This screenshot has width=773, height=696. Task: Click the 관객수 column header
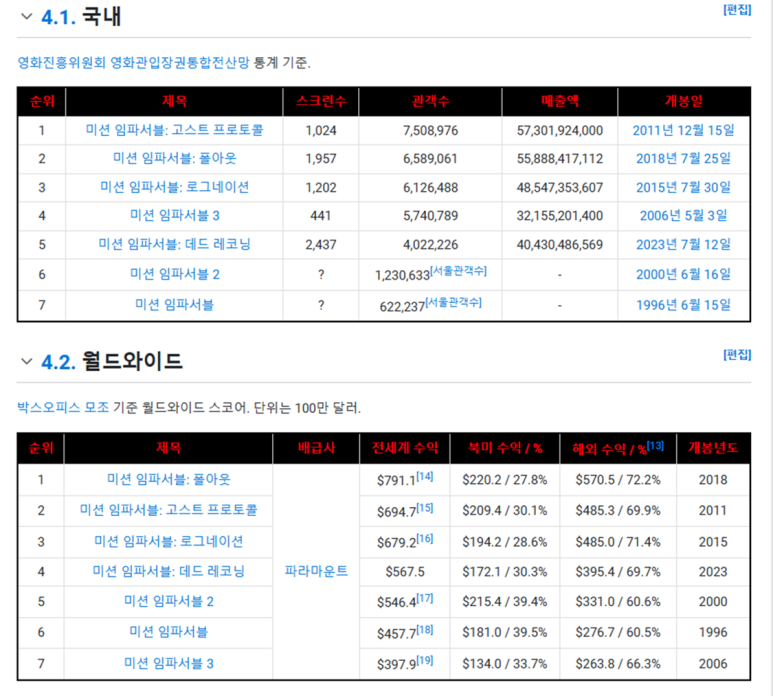point(430,101)
